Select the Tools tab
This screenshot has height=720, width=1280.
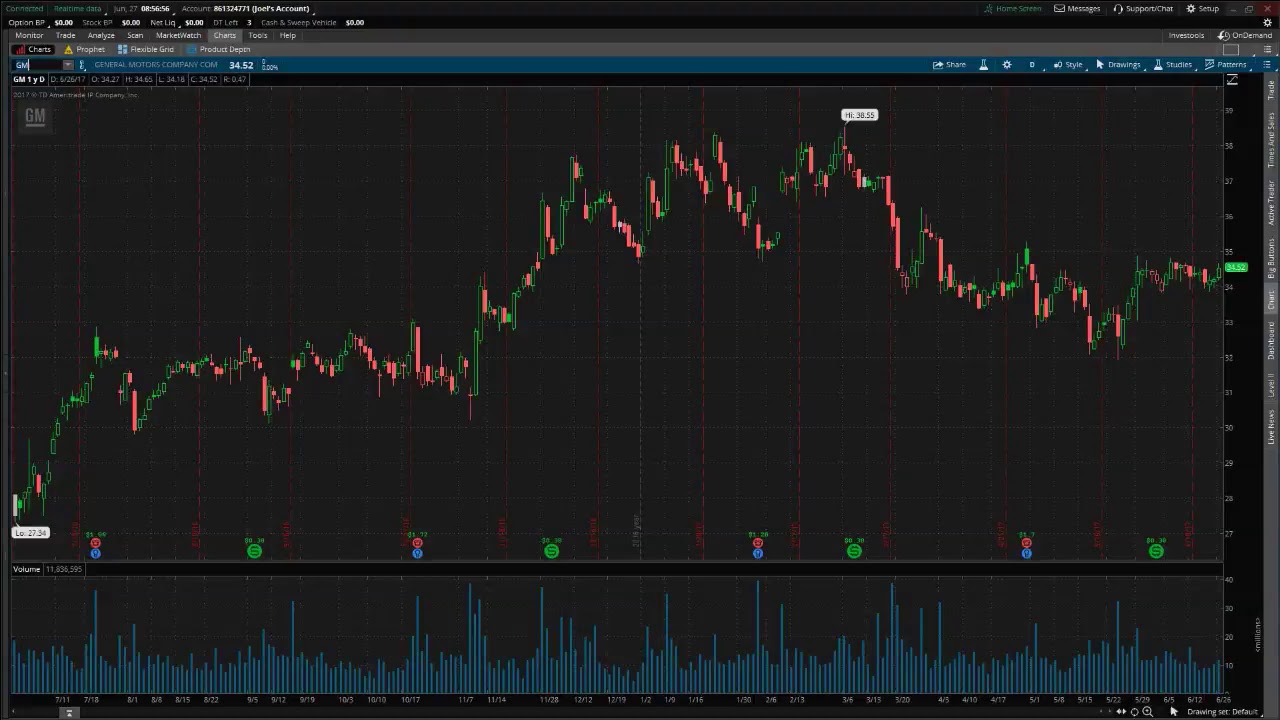[x=257, y=35]
